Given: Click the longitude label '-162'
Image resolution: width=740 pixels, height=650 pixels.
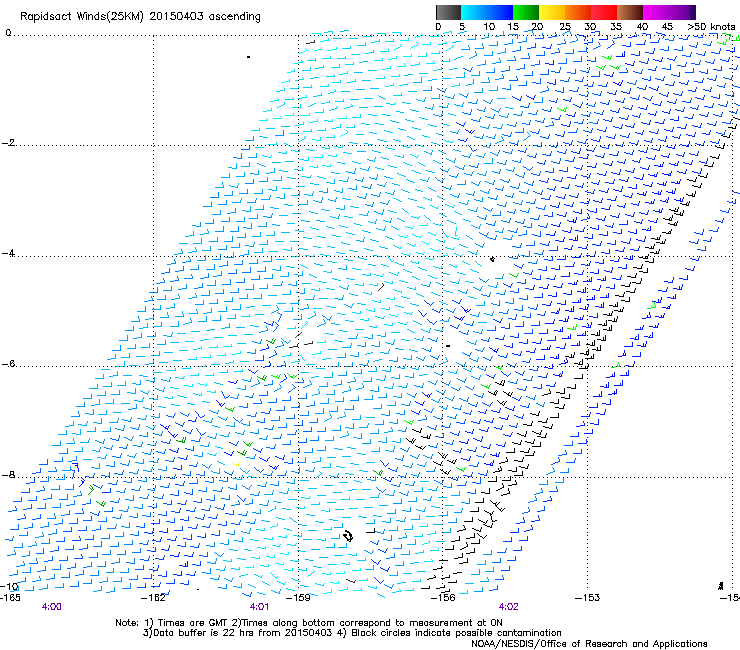Looking at the screenshot, I should [x=154, y=598].
